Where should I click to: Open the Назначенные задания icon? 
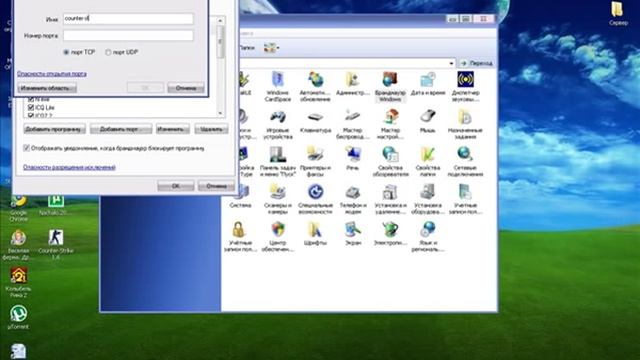(465, 124)
